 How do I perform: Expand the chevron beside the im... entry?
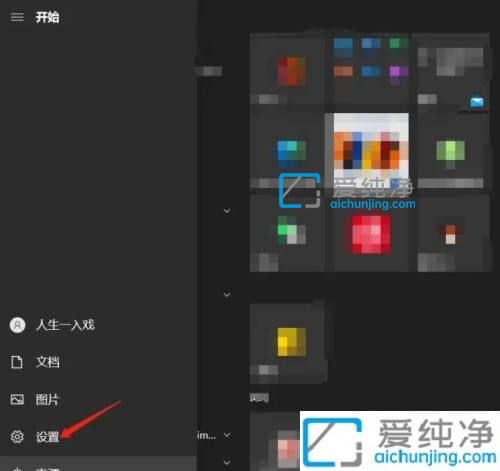[x=227, y=435]
